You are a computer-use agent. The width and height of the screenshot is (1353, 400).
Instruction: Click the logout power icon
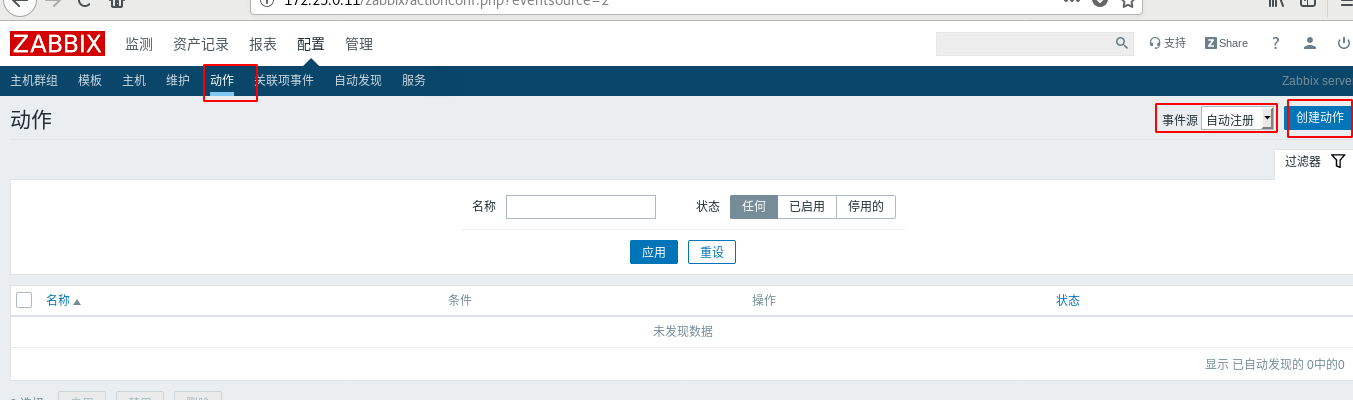(x=1343, y=43)
